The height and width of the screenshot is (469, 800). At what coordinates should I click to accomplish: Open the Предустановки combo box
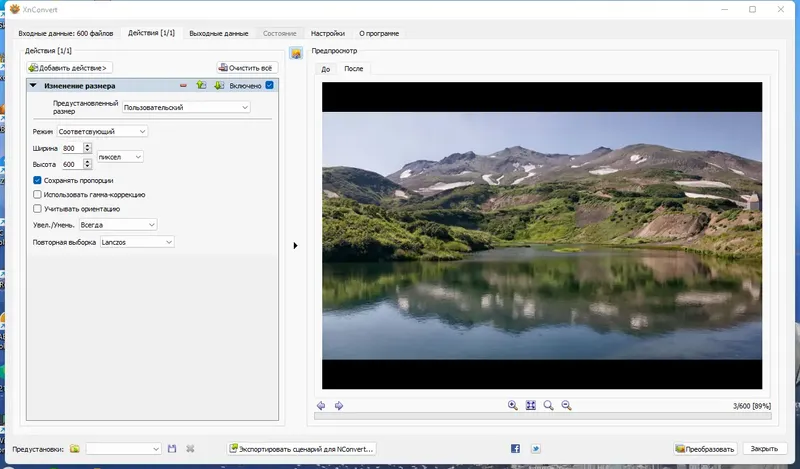point(123,449)
